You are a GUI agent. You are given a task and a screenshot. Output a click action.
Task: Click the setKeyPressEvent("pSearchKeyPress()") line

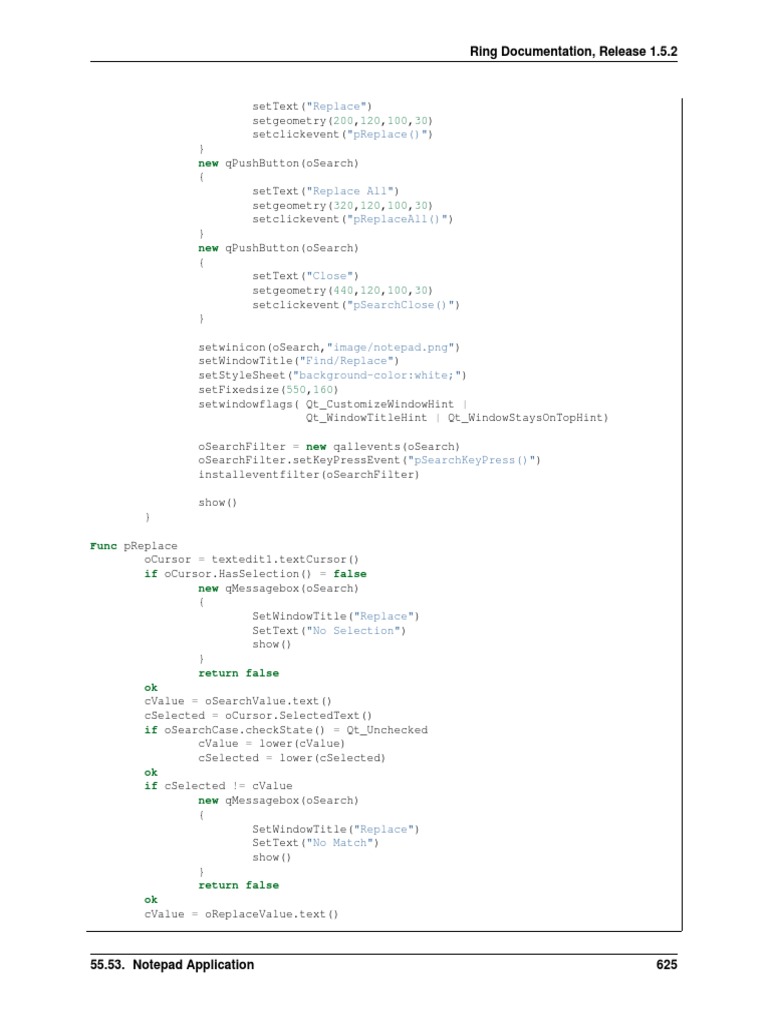tap(369, 460)
